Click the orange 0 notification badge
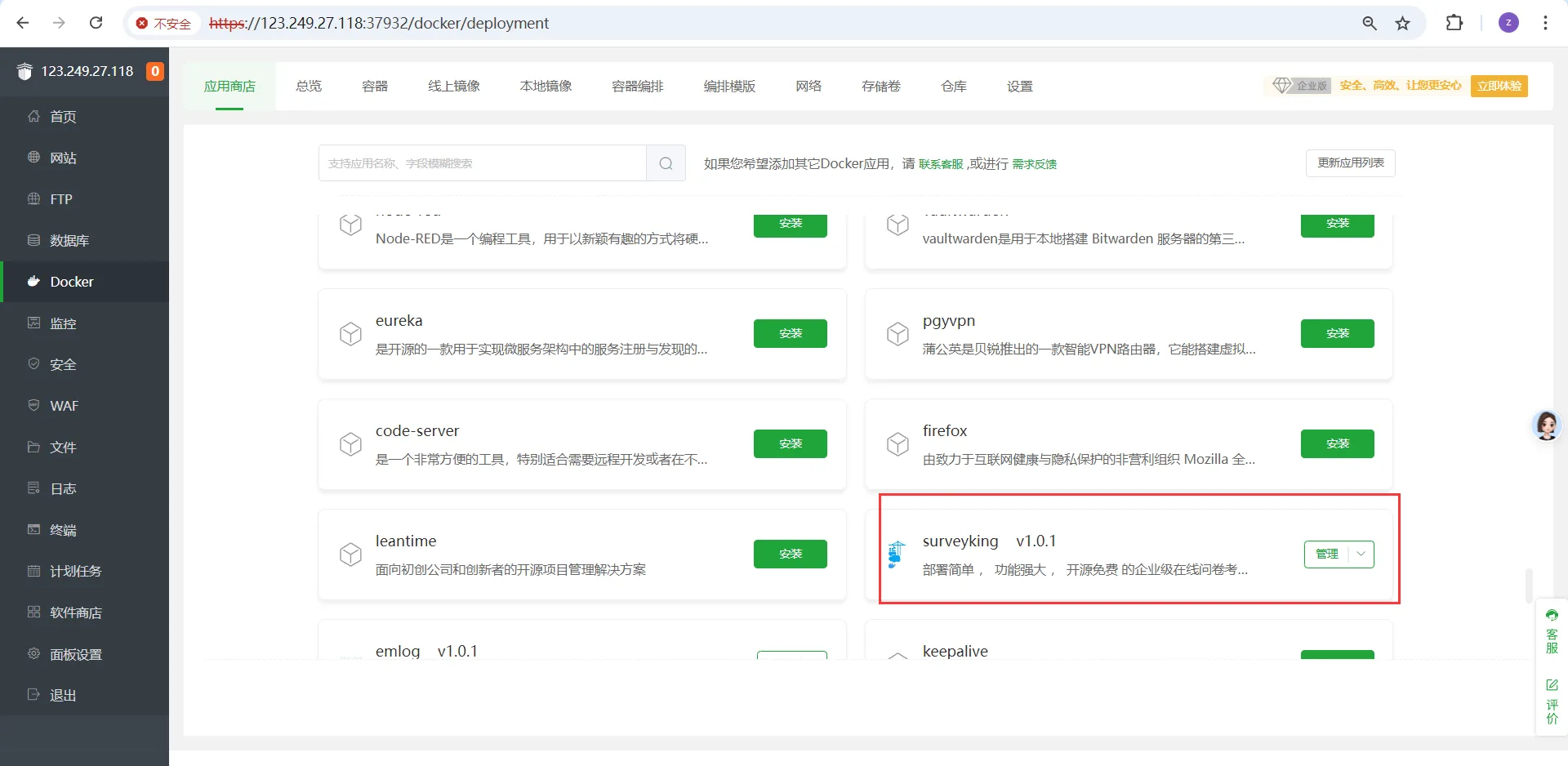Screen dimensions: 1568x766 tap(155, 71)
